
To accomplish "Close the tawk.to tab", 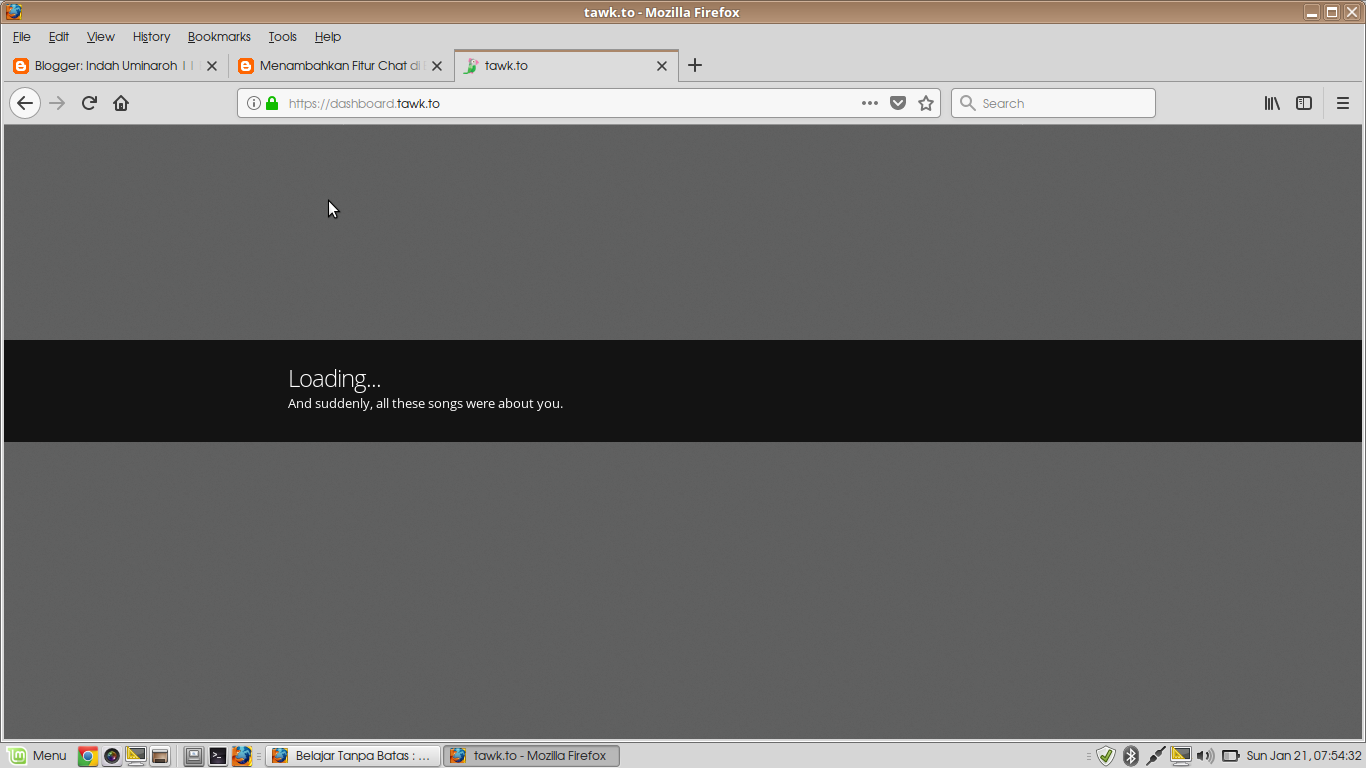I will pyautogui.click(x=661, y=66).
